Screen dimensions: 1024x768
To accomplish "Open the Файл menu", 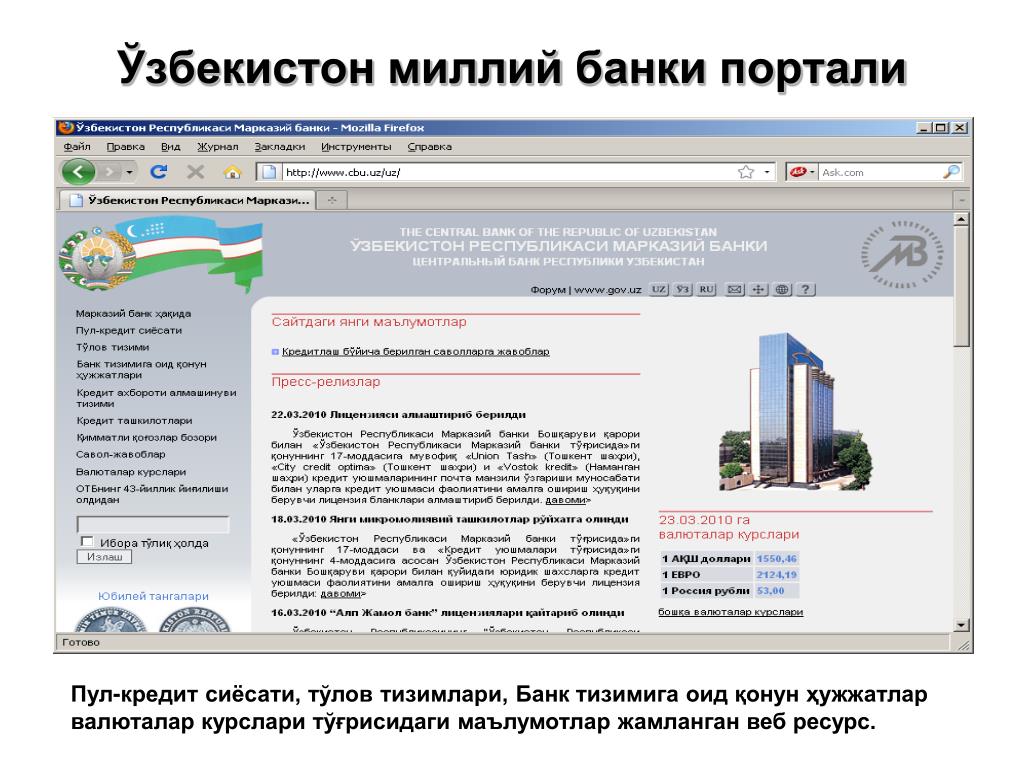I will coord(77,146).
